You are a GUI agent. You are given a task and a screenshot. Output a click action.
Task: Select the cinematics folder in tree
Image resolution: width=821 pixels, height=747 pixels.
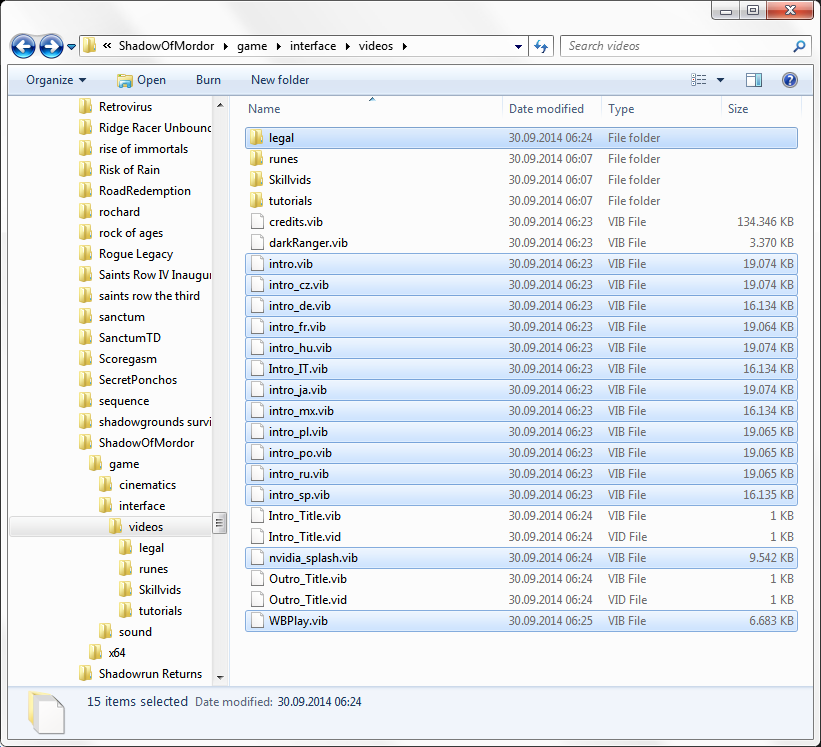point(147,485)
